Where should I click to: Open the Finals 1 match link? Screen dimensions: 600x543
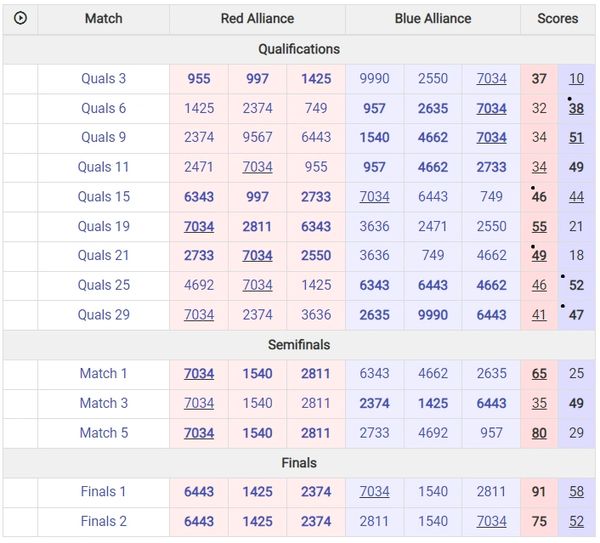coord(104,491)
